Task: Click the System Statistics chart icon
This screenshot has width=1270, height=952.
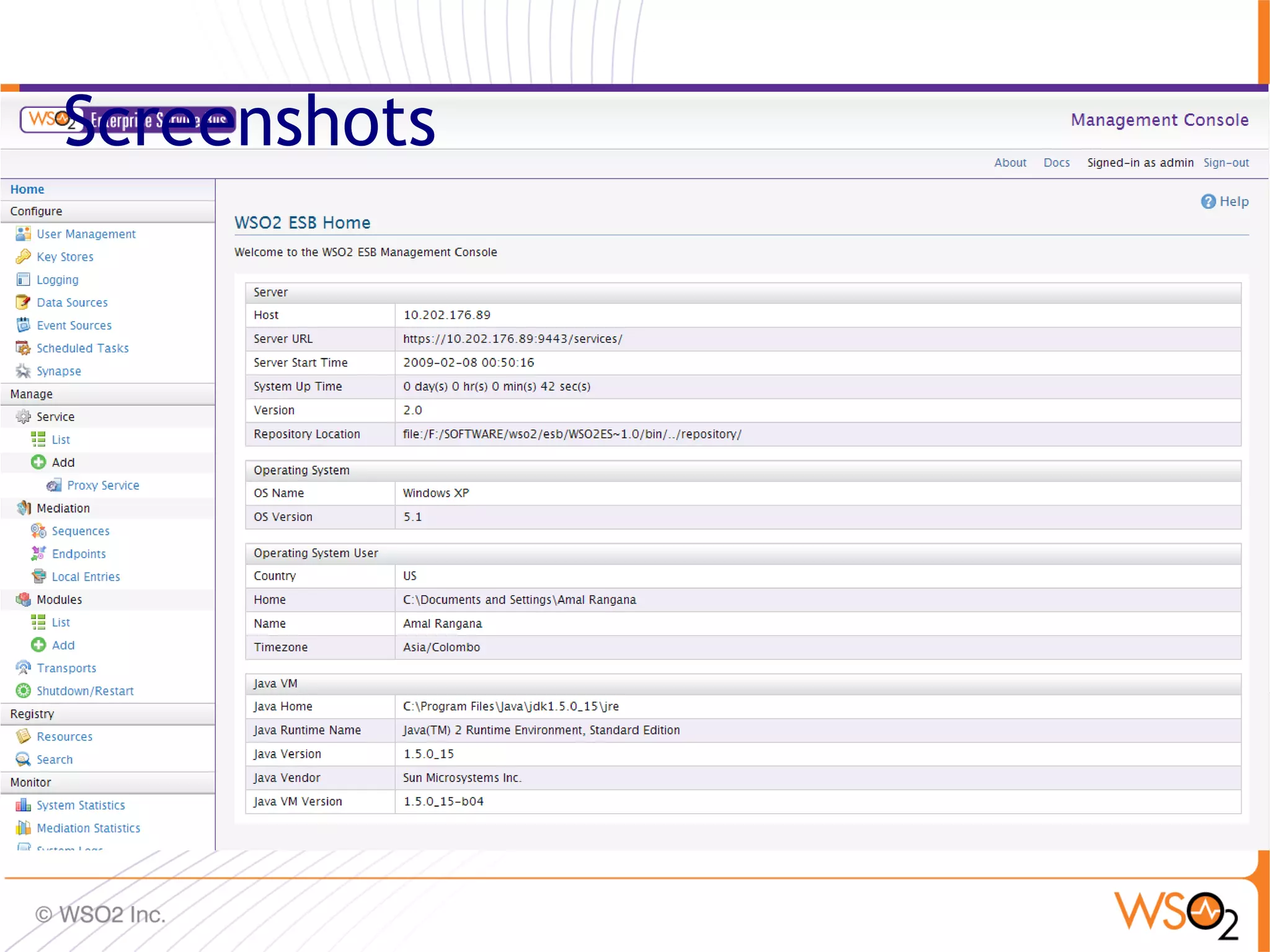Action: pos(23,805)
